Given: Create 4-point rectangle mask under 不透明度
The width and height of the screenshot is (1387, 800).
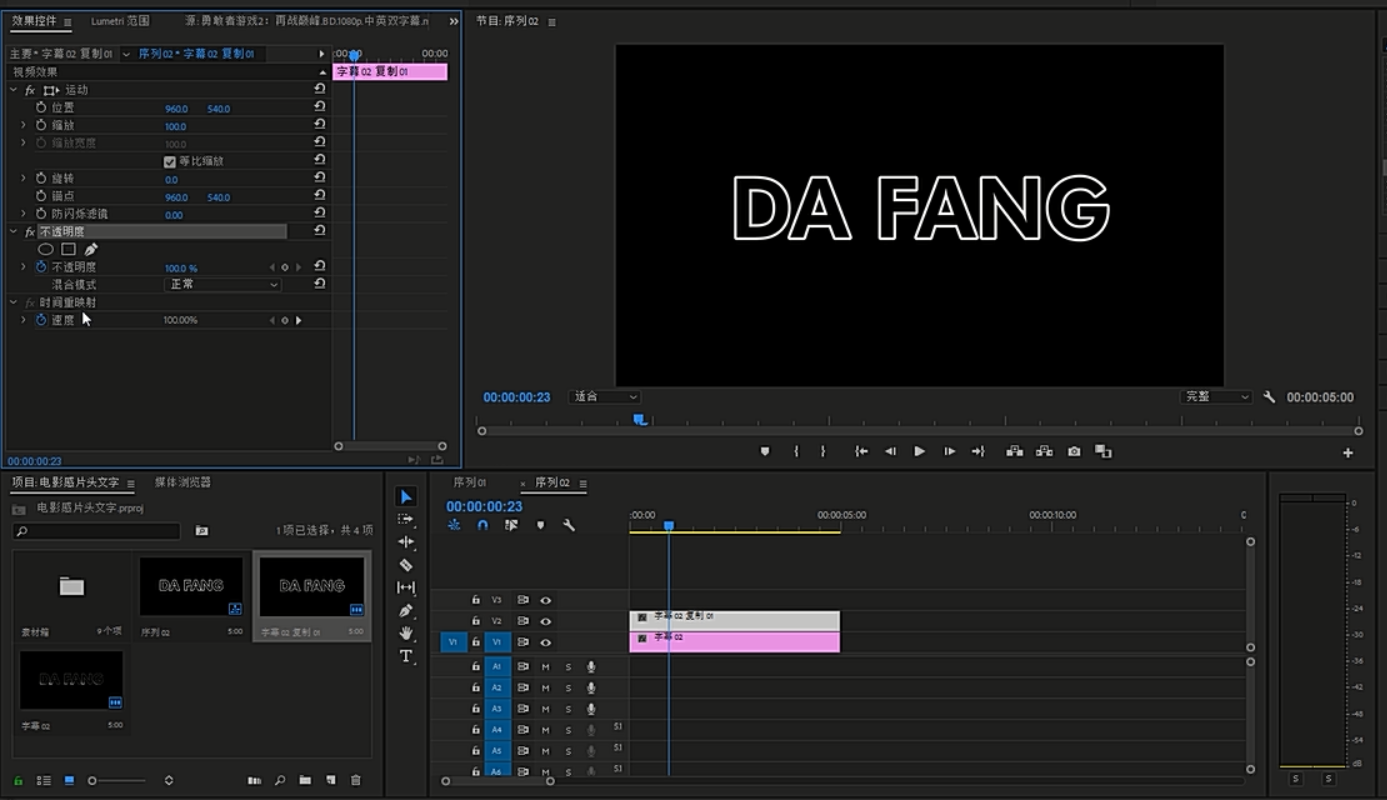Looking at the screenshot, I should point(68,249).
